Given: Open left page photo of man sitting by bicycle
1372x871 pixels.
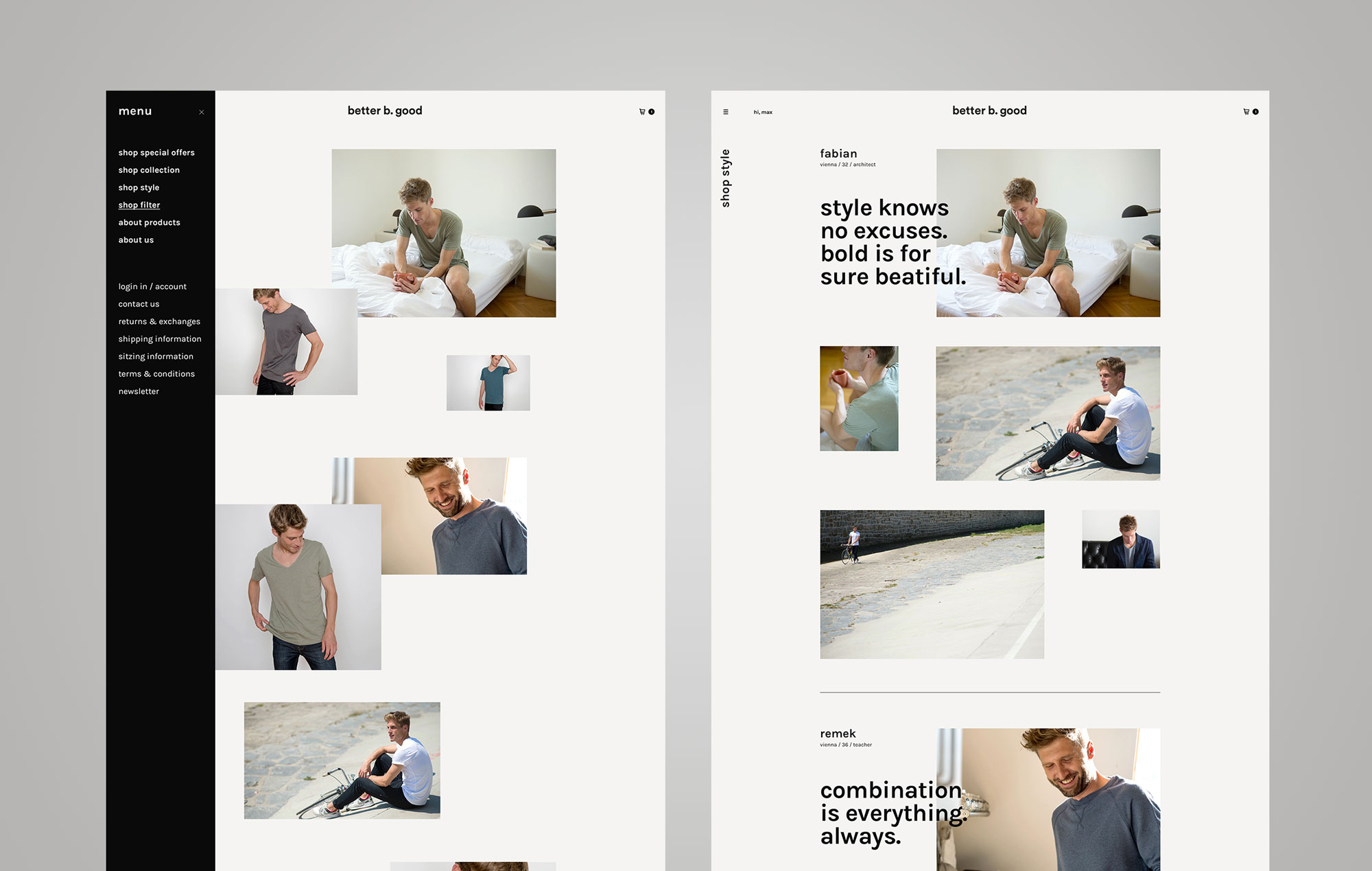Looking at the screenshot, I should (342, 760).
